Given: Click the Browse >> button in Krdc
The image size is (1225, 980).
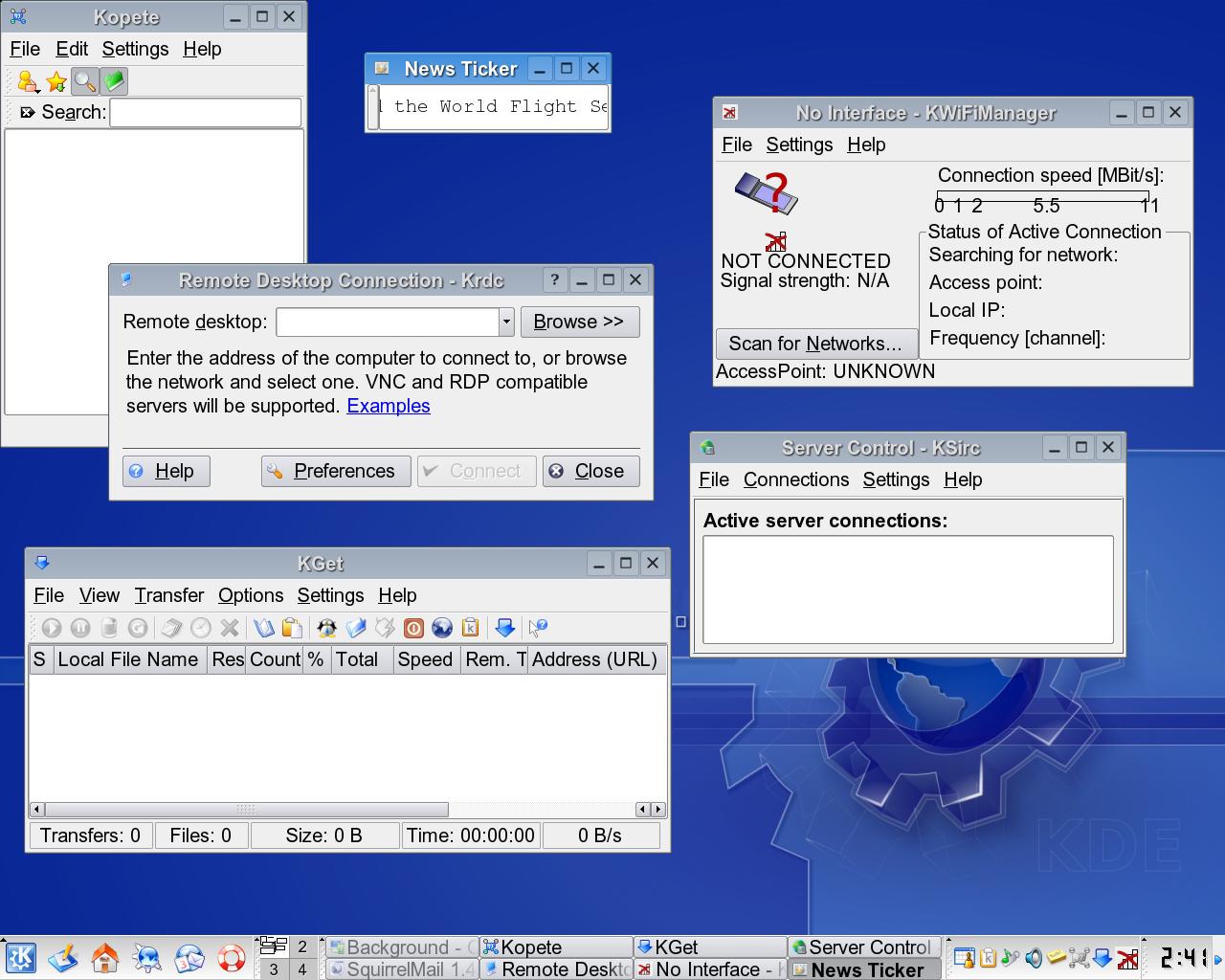Looking at the screenshot, I should [x=579, y=323].
